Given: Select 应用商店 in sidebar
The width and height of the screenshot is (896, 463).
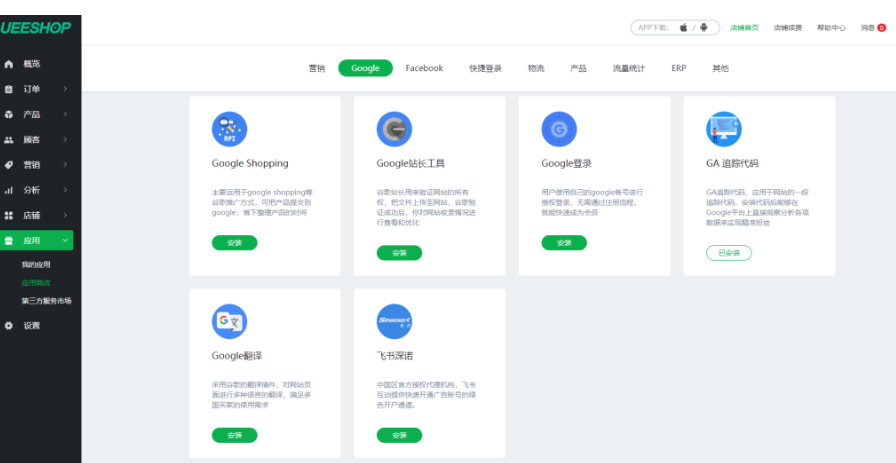Looking at the screenshot, I should (x=36, y=283).
